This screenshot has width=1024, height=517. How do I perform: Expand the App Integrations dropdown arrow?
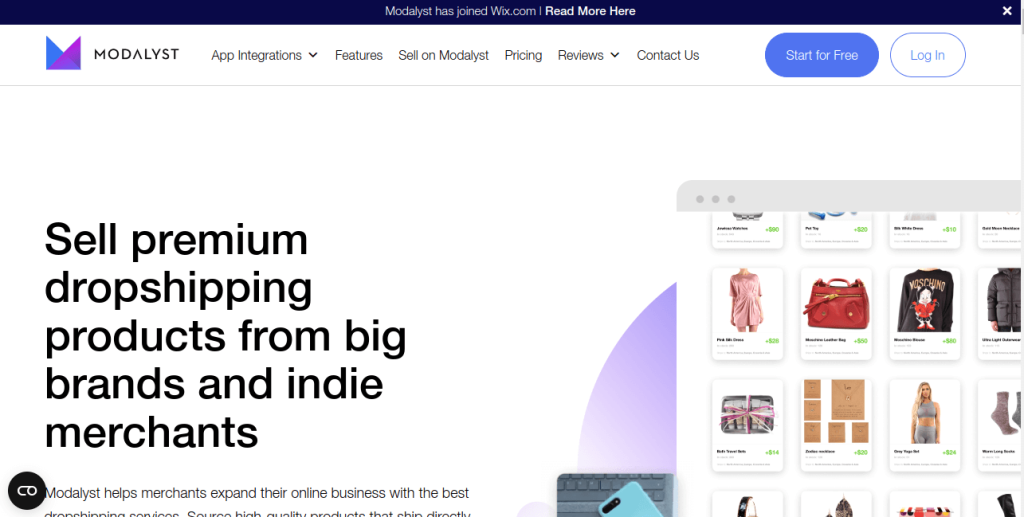tap(313, 55)
